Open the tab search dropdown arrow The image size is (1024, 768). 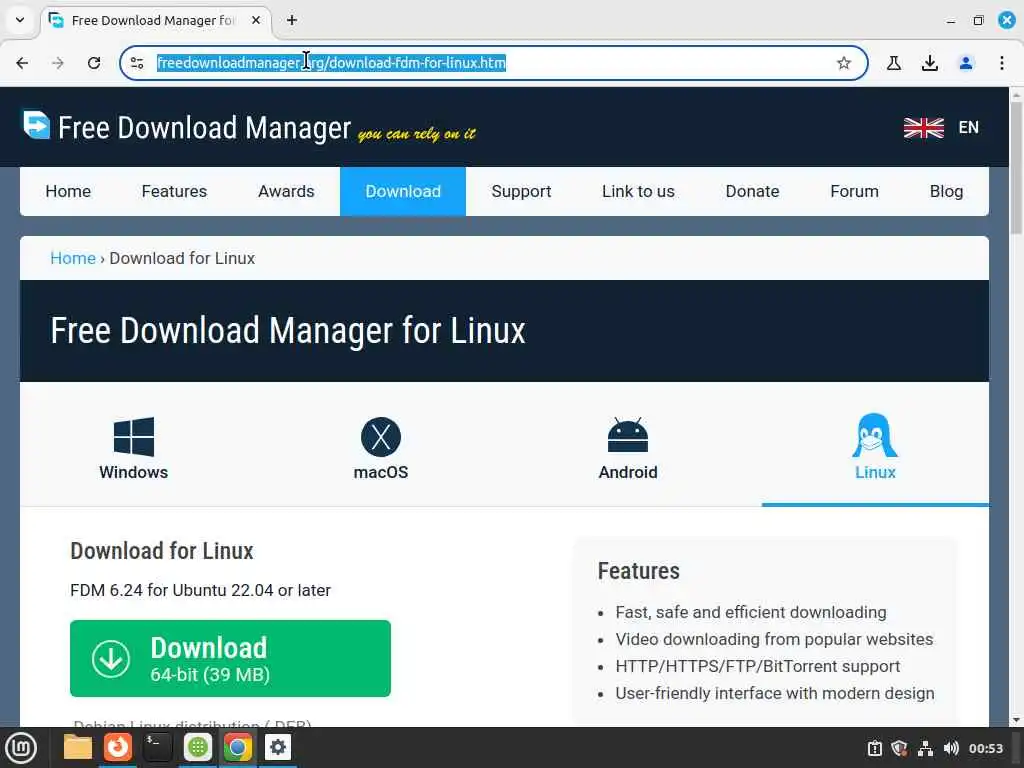20,20
